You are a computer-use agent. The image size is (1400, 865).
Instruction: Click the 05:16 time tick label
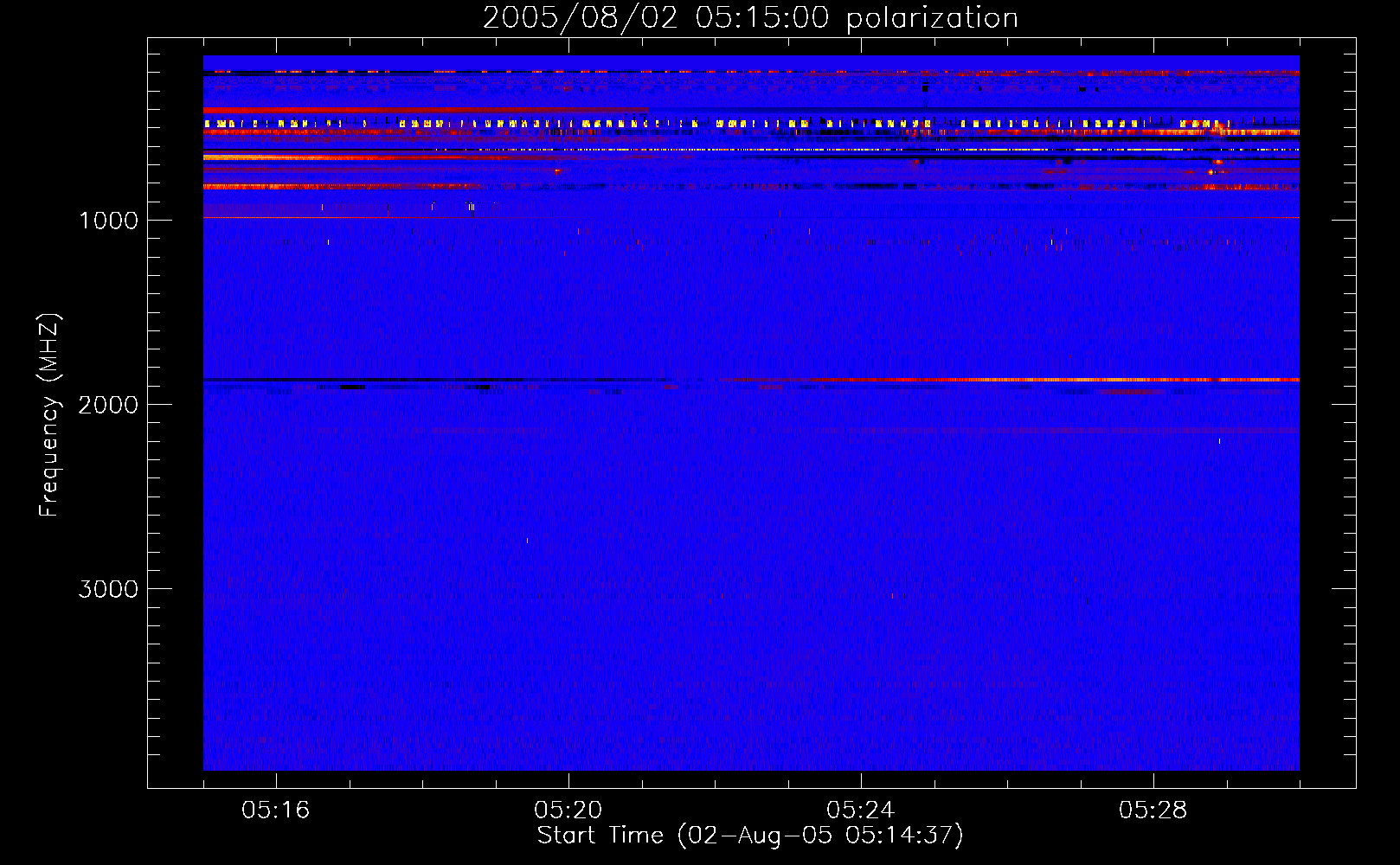tap(276, 811)
